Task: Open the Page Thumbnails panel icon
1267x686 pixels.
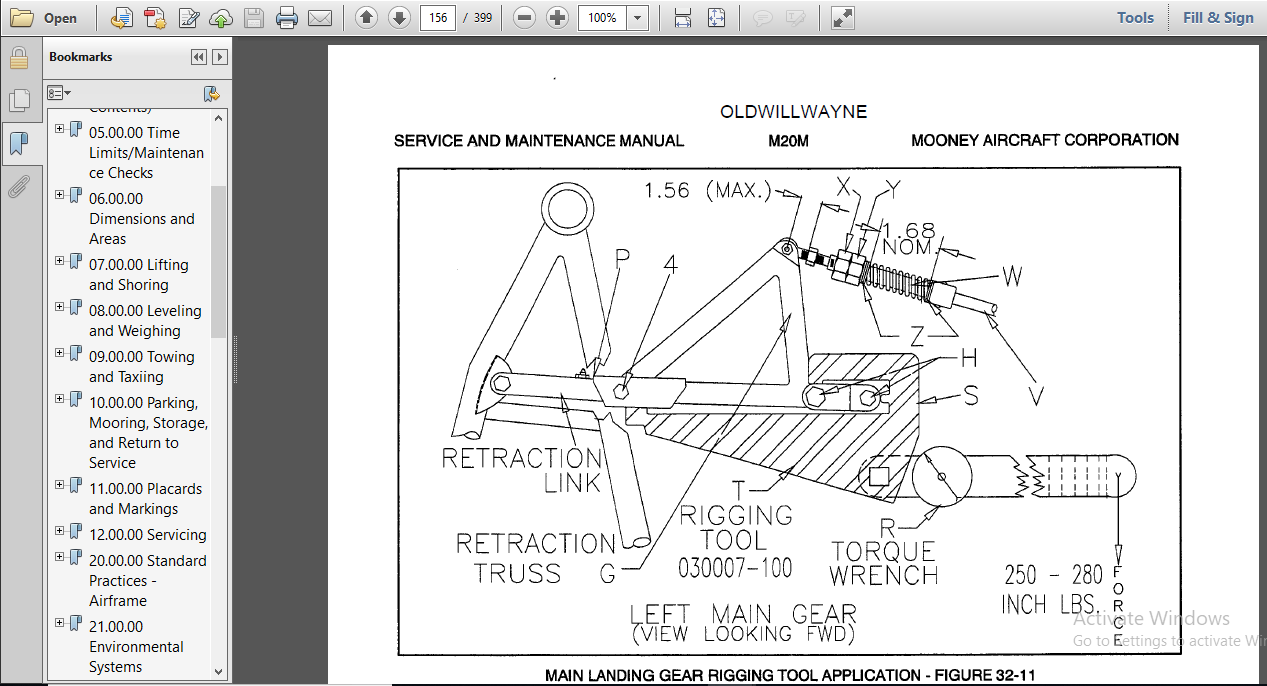Action: pyautogui.click(x=19, y=100)
